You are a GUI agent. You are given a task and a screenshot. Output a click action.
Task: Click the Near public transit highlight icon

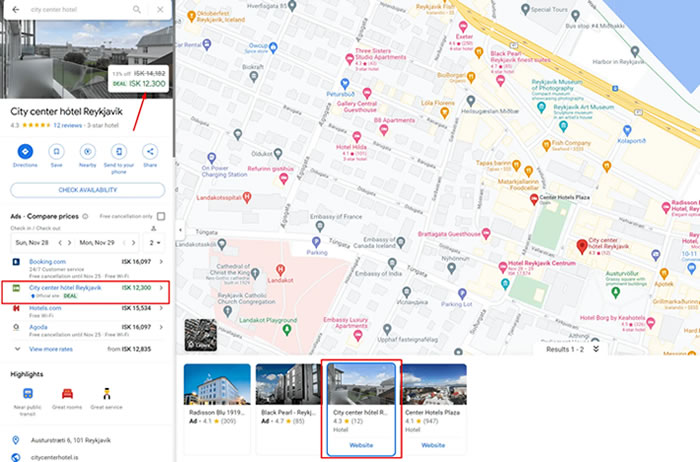click(28, 394)
